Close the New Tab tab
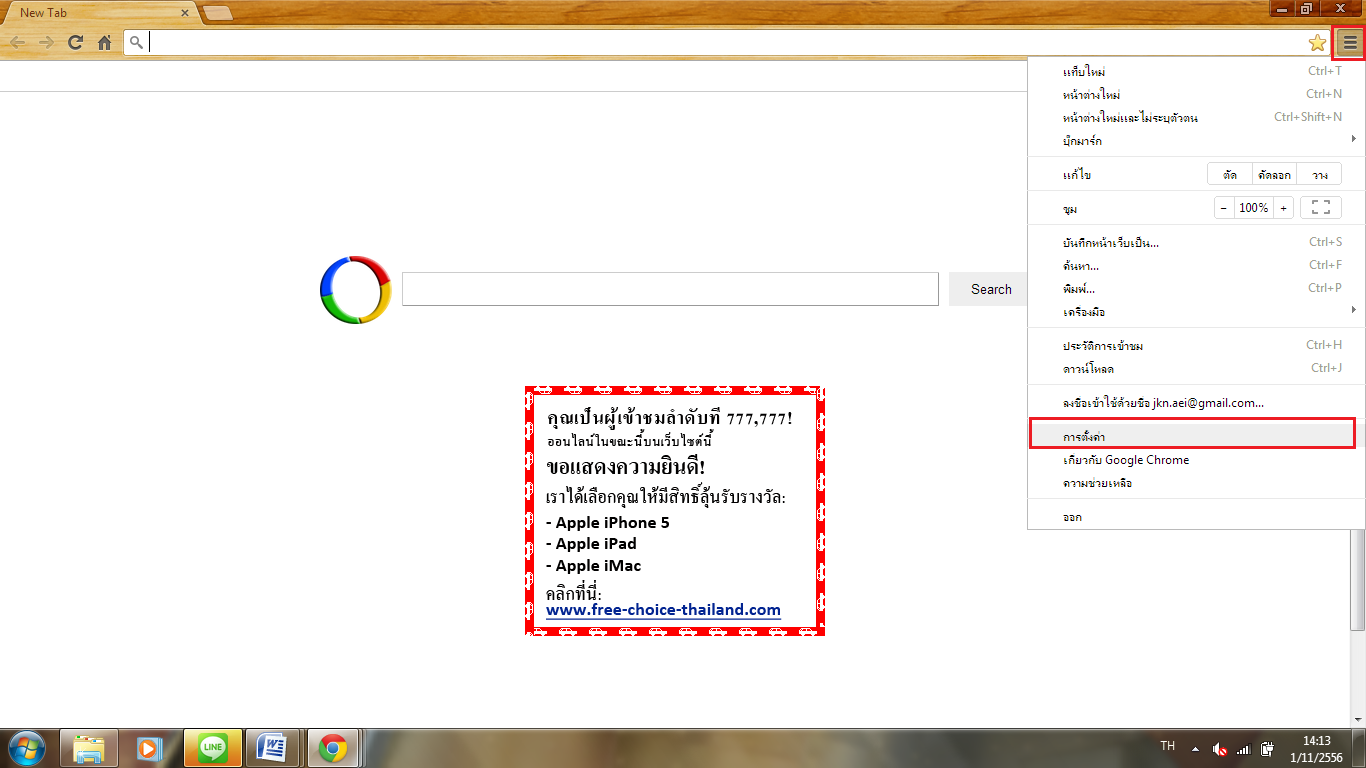This screenshot has height=768, width=1366. click(x=185, y=13)
